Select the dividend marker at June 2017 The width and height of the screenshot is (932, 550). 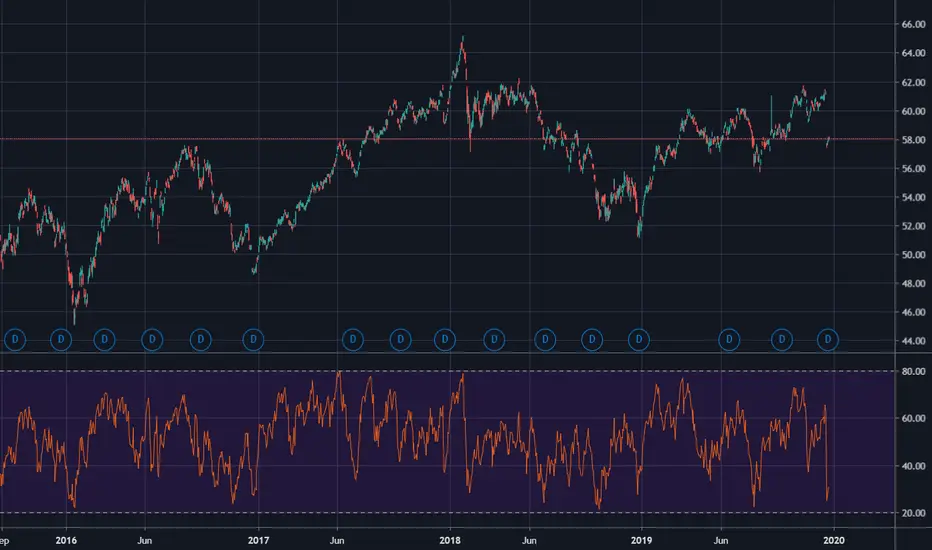pyautogui.click(x=353, y=340)
